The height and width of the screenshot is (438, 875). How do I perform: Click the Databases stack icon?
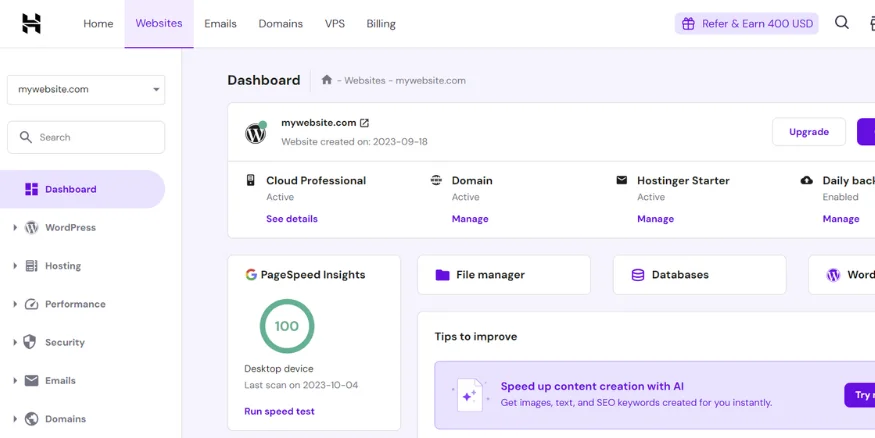coord(638,275)
